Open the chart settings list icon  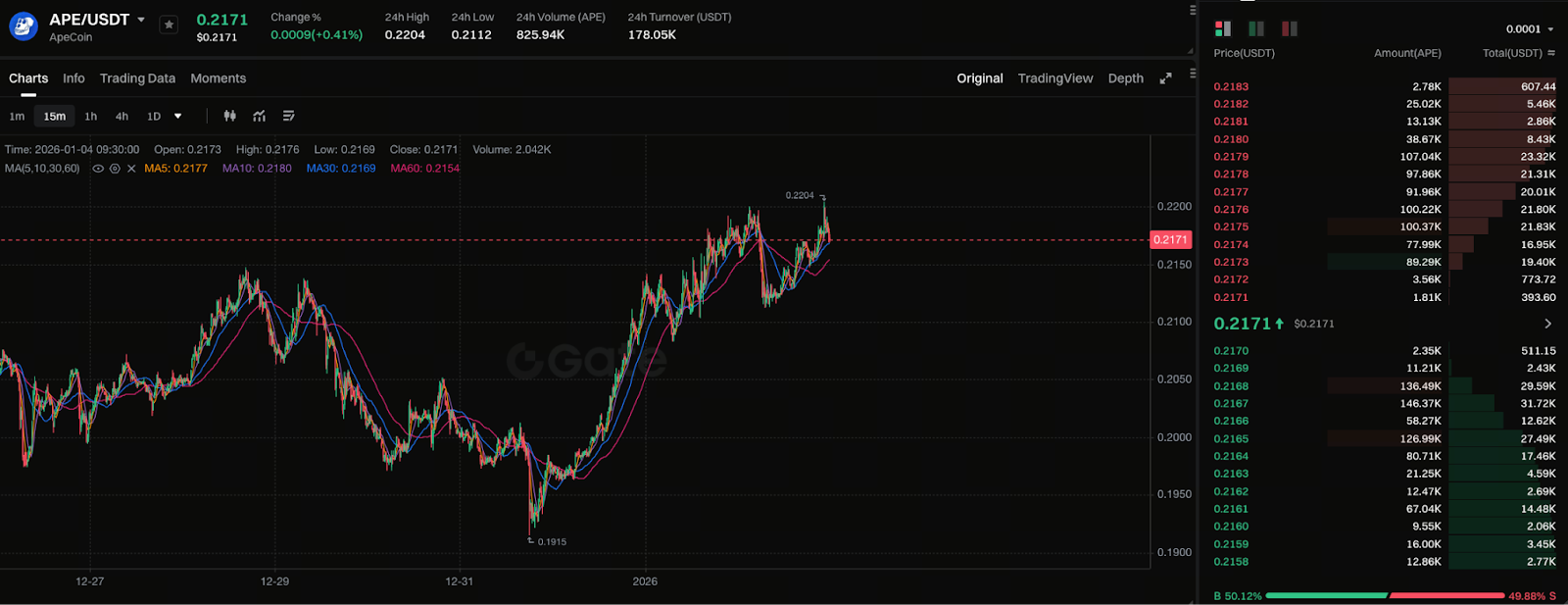click(x=288, y=116)
